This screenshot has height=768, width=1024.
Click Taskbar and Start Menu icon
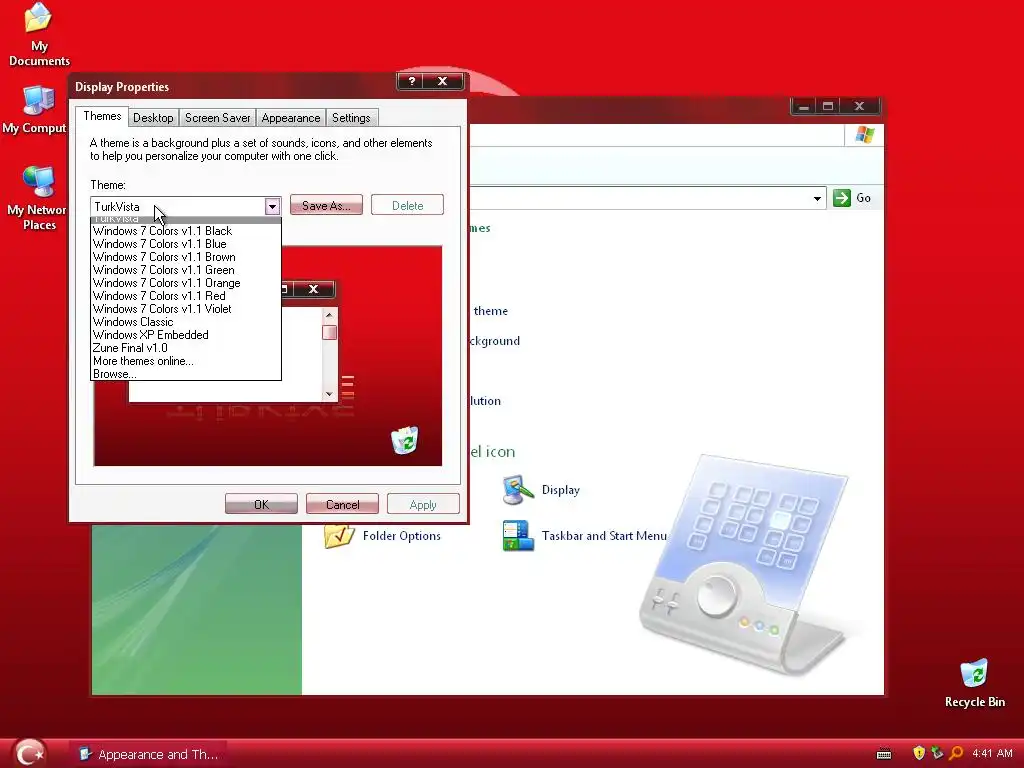point(518,536)
